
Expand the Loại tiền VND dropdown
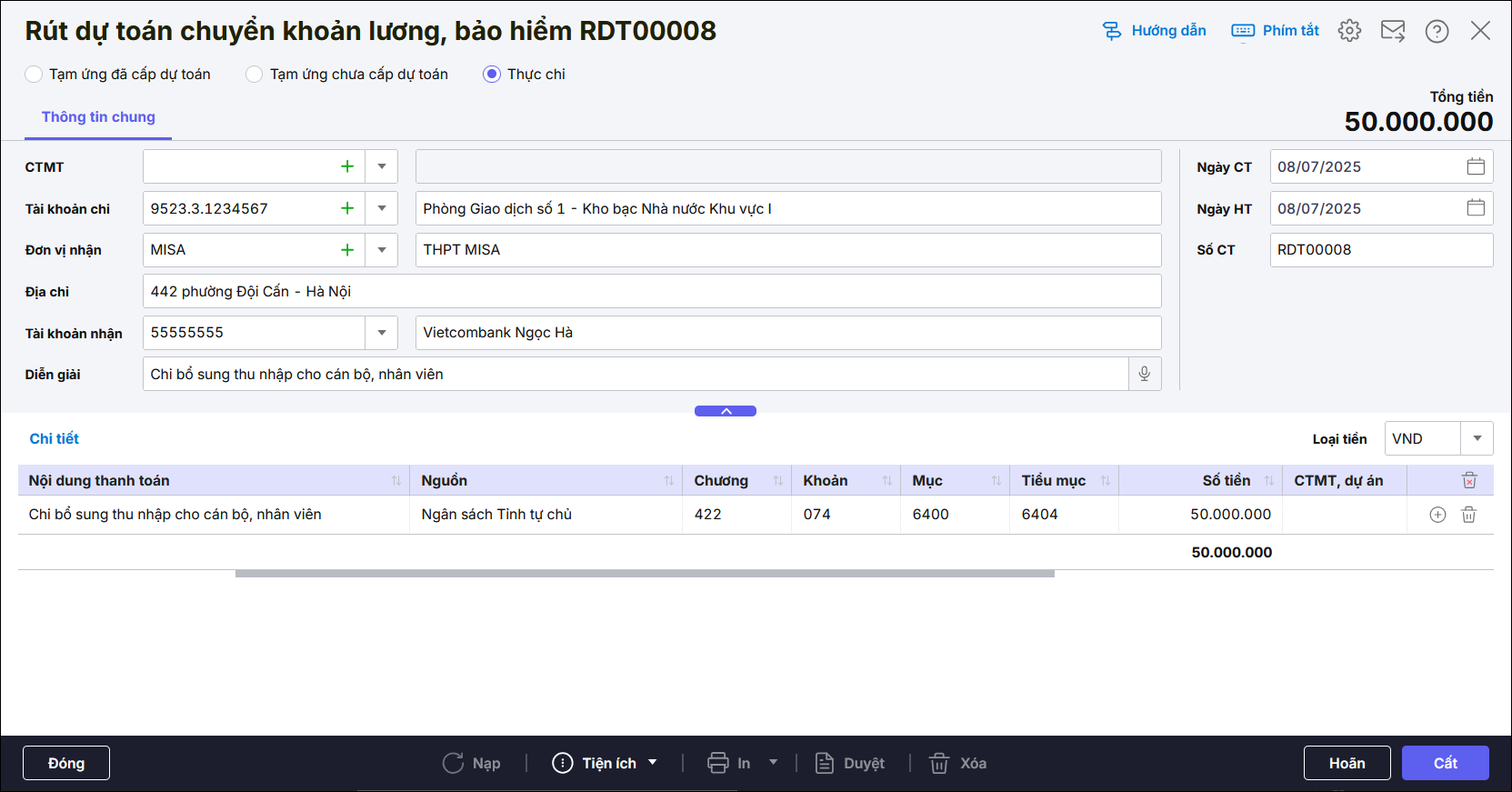(1477, 438)
